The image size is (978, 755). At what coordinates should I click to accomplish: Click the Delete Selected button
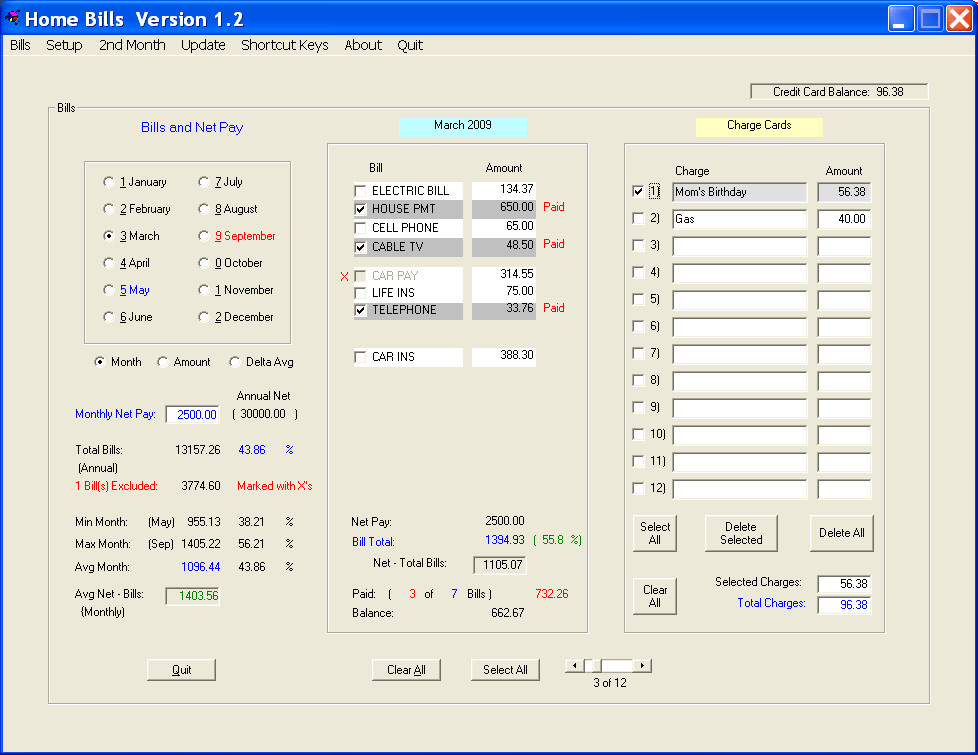741,533
